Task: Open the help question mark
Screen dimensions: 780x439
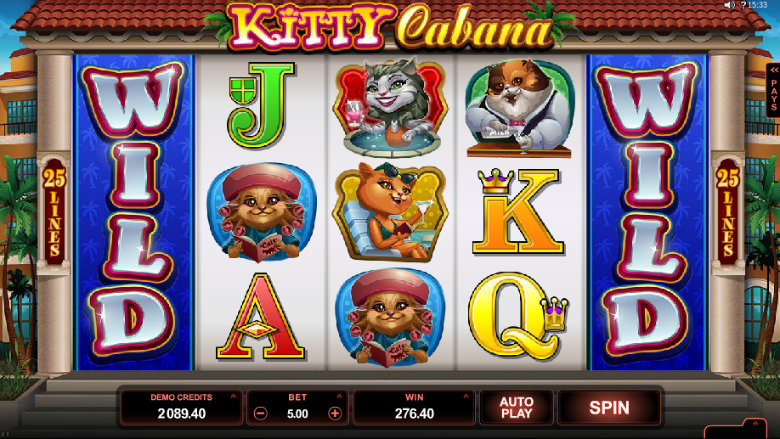Action: pos(743,5)
